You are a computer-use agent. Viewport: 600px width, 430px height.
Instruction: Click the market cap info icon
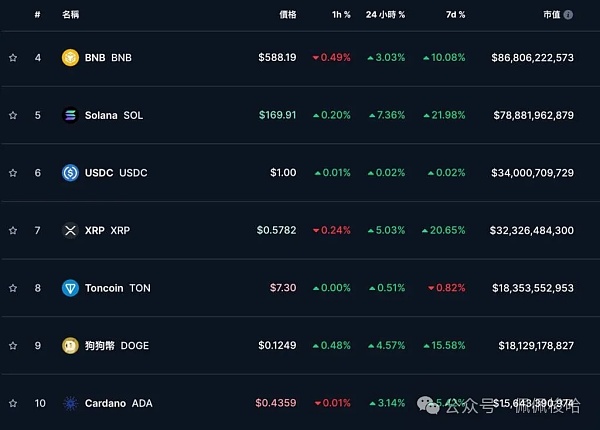pos(568,15)
